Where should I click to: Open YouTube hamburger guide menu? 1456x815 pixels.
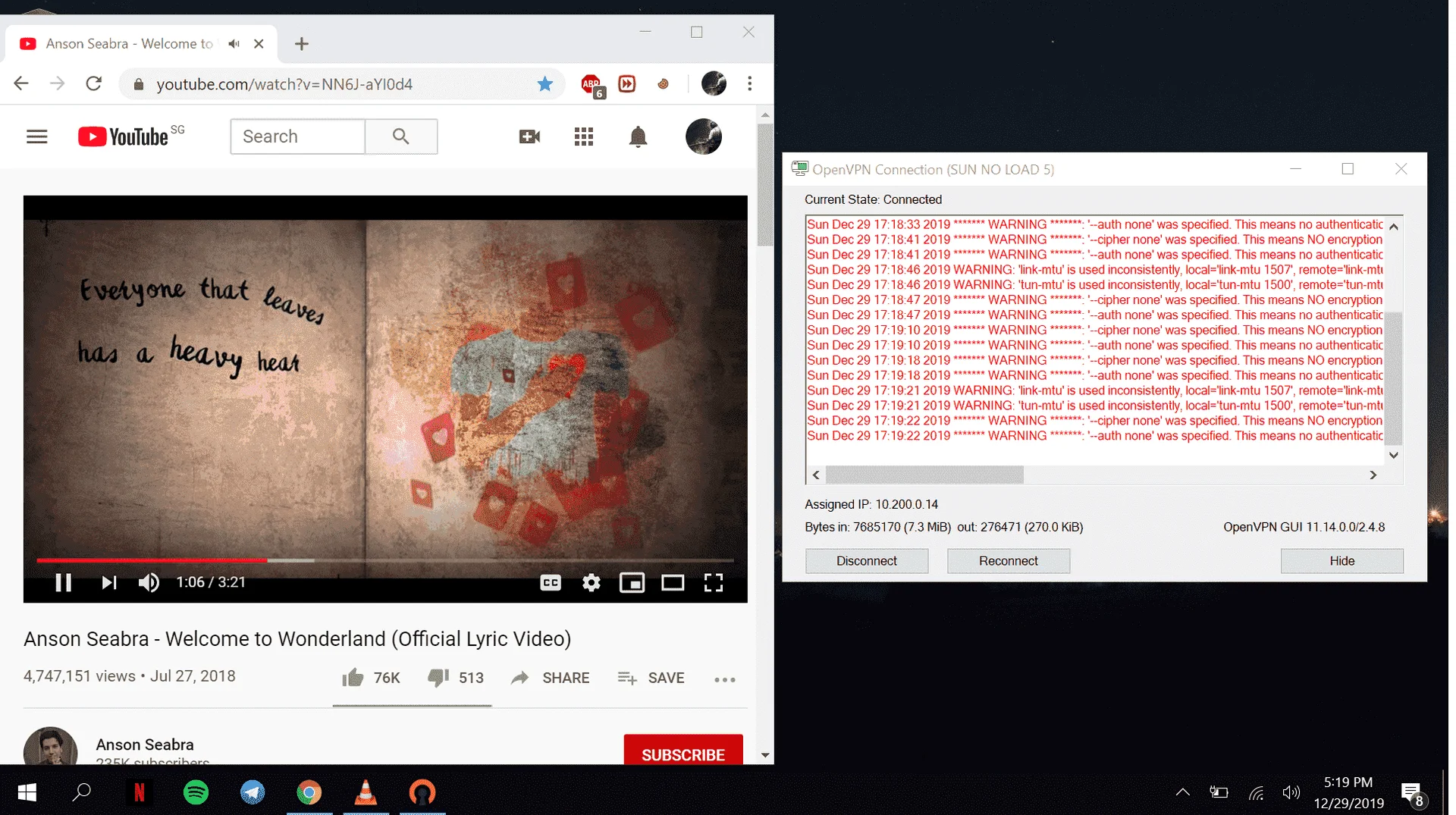[37, 136]
